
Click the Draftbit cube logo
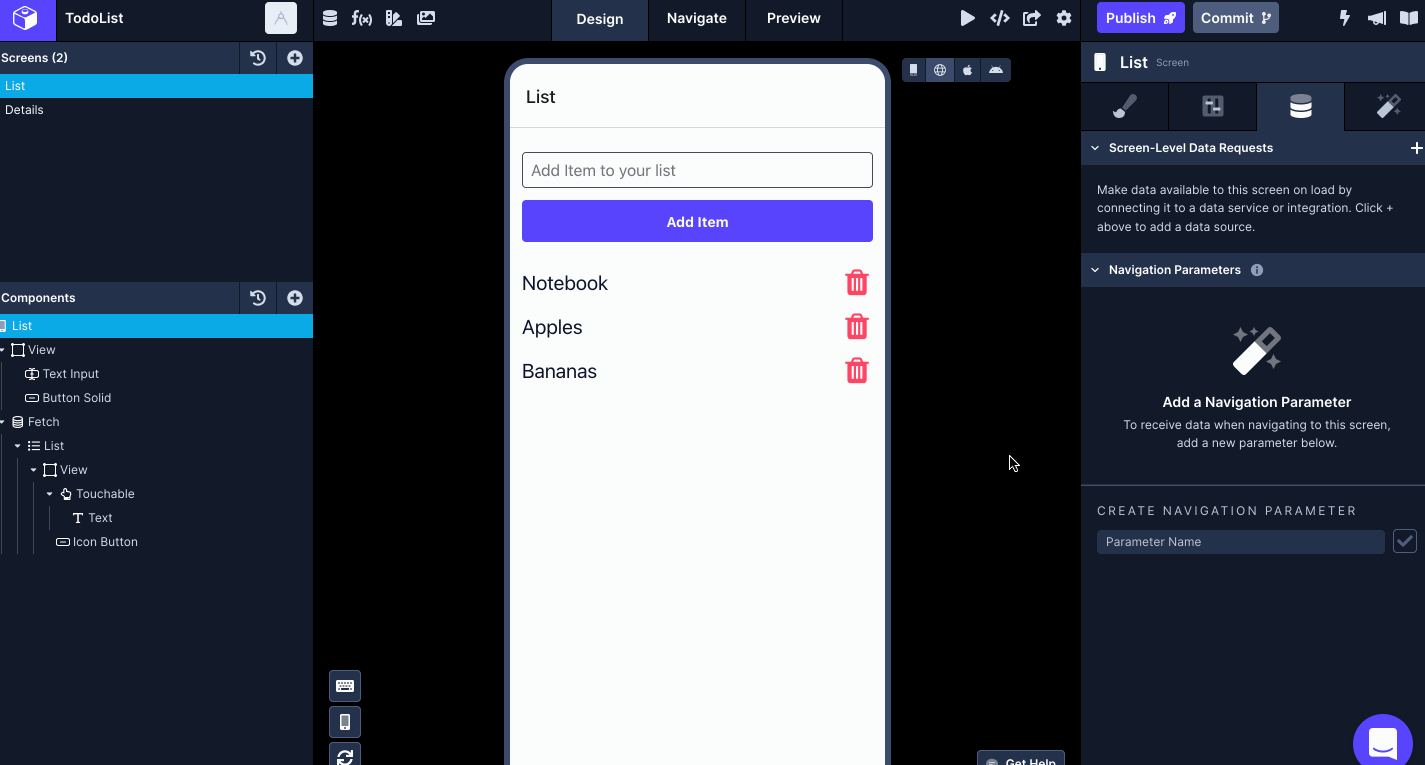tap(25, 18)
